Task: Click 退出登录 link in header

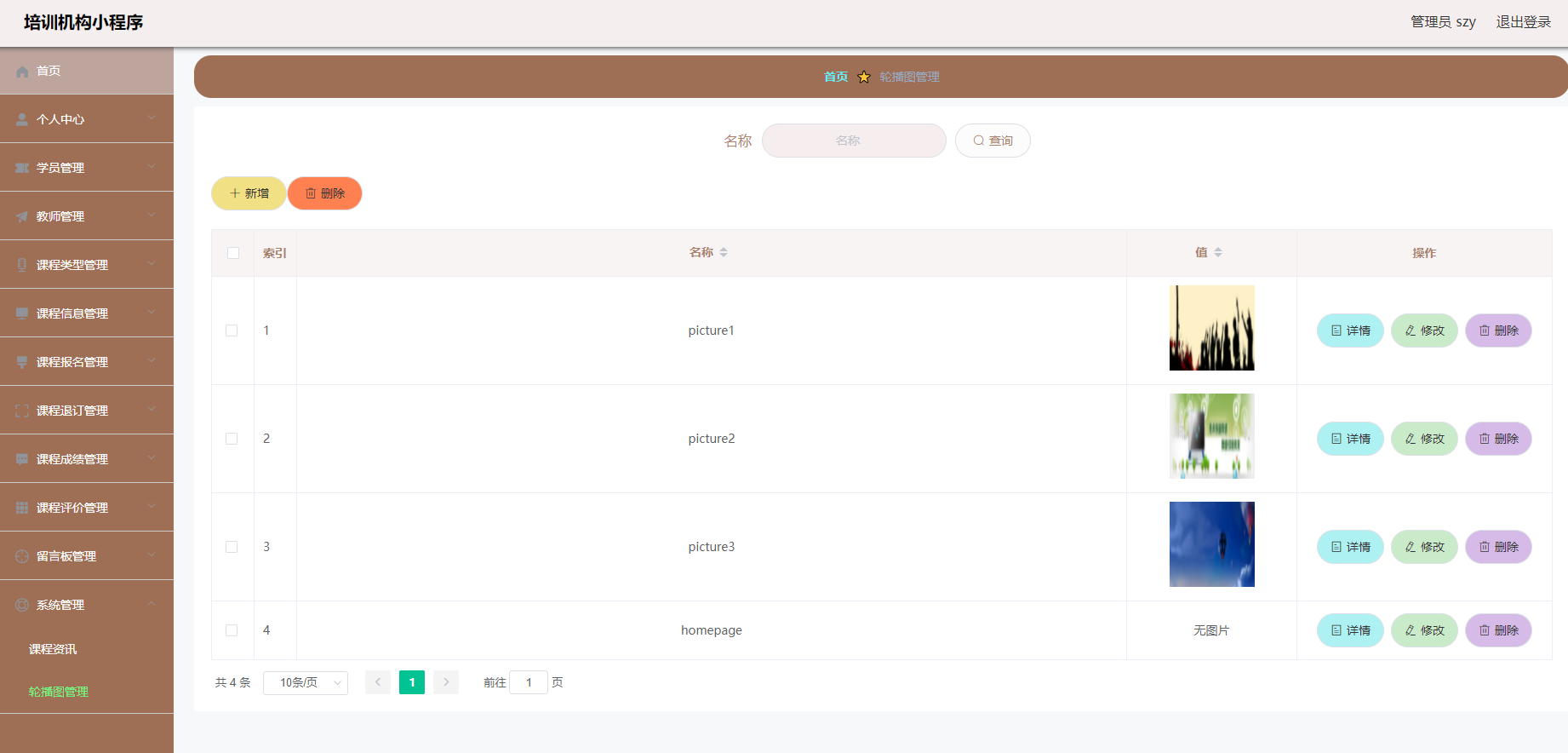Action: tap(1524, 22)
